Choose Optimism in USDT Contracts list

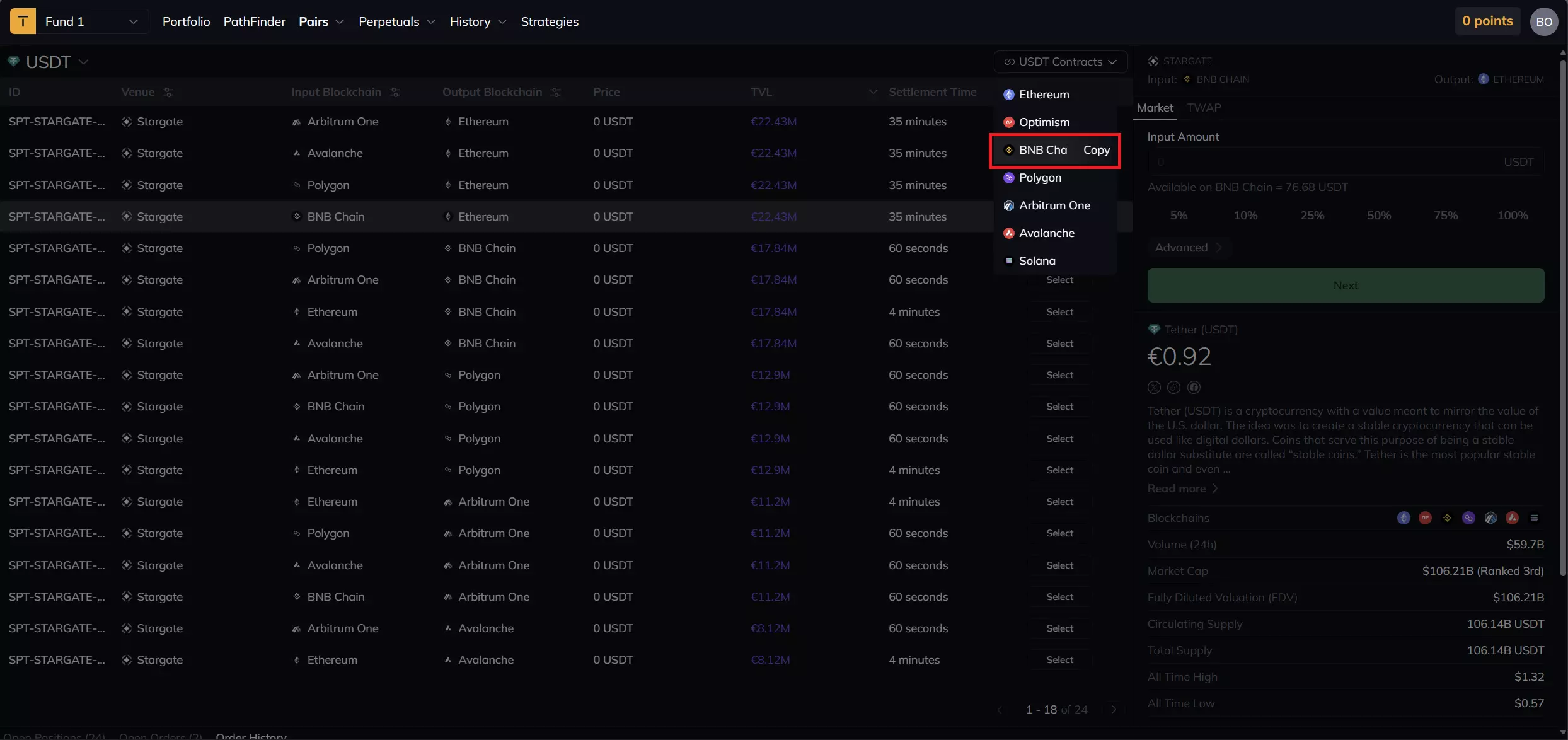(1055, 122)
